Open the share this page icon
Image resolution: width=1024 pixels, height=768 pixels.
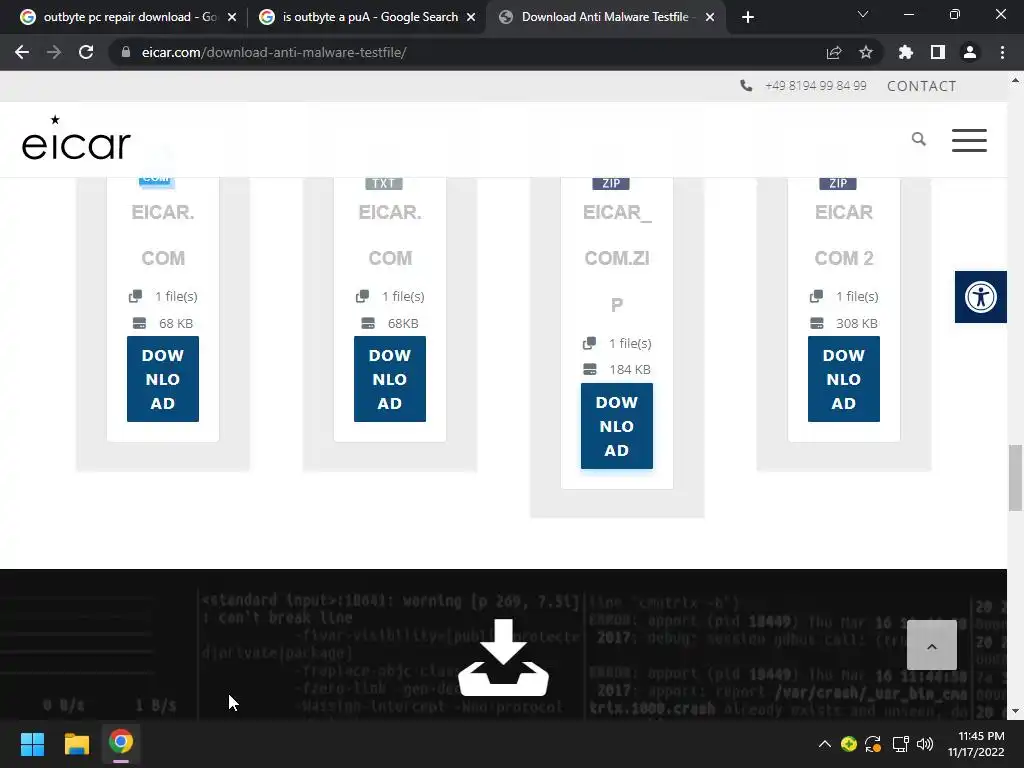pos(834,52)
